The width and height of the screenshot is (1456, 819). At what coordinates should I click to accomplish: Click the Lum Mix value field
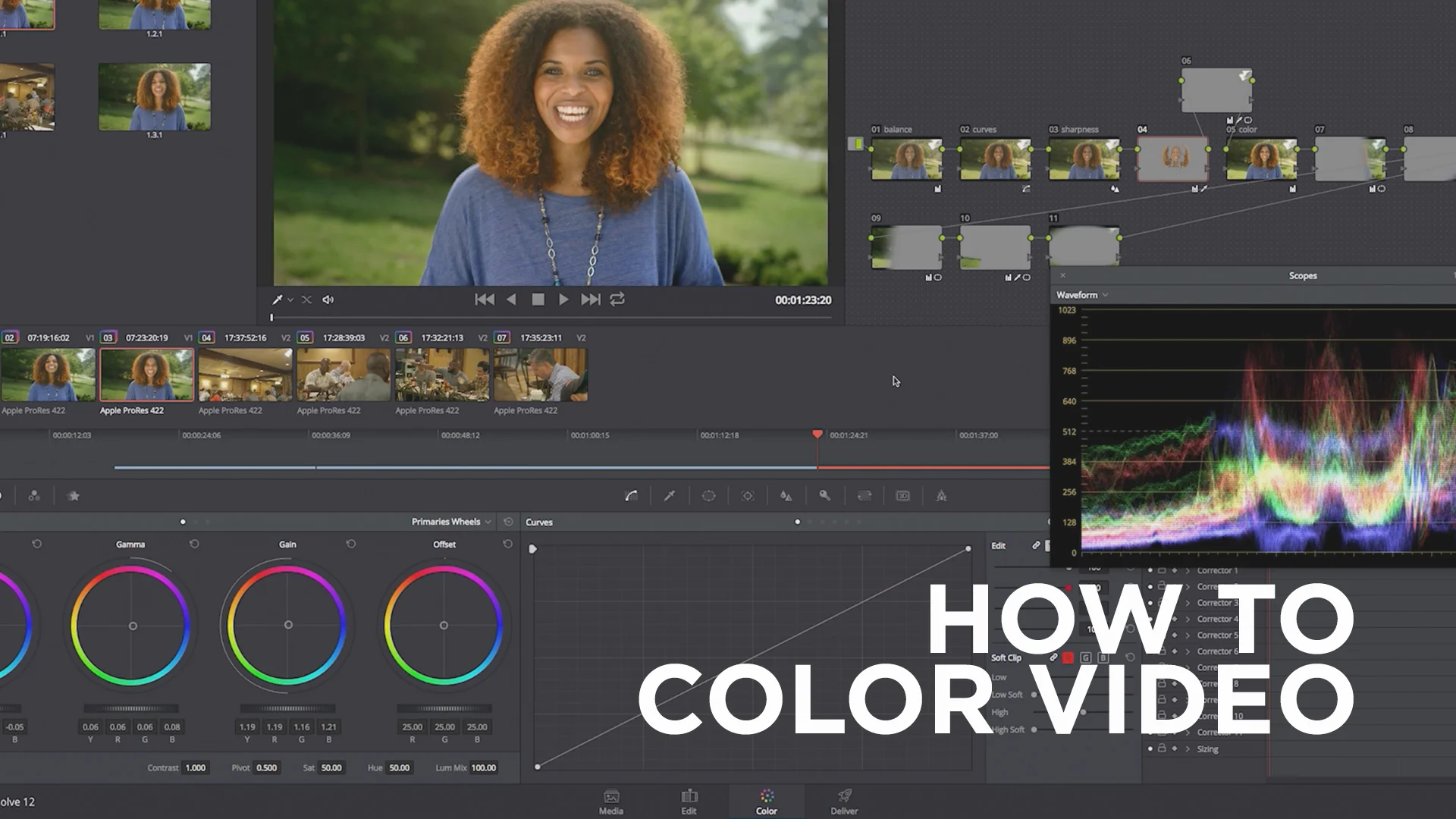point(484,767)
